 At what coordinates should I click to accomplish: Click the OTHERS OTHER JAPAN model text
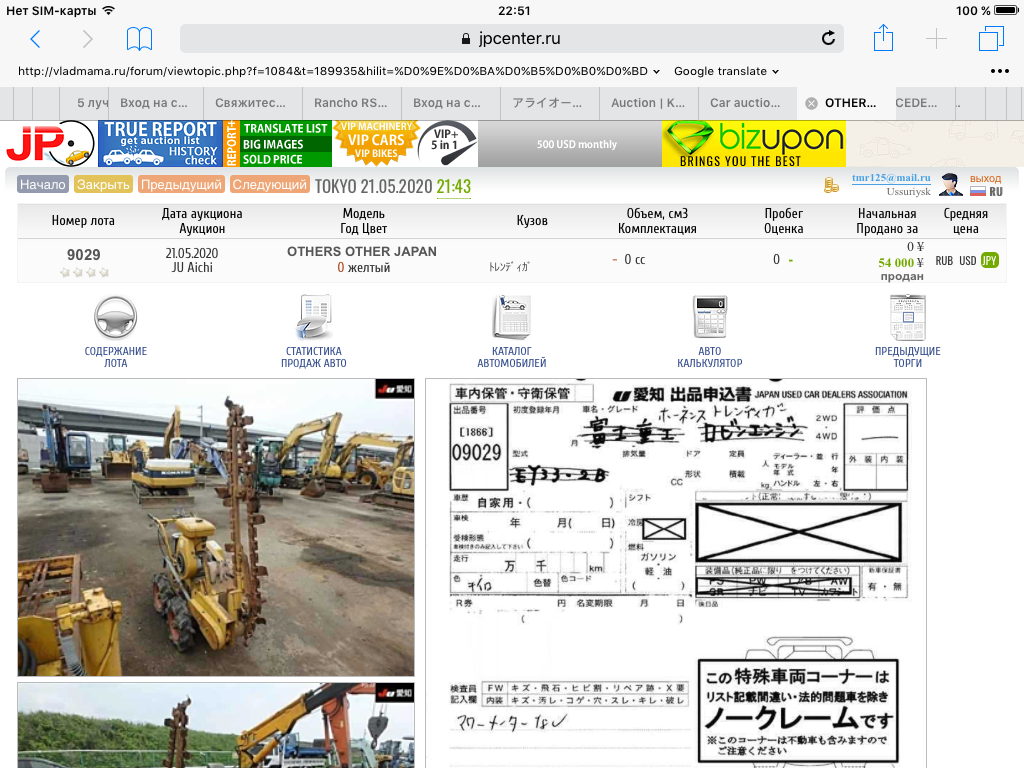[x=362, y=251]
